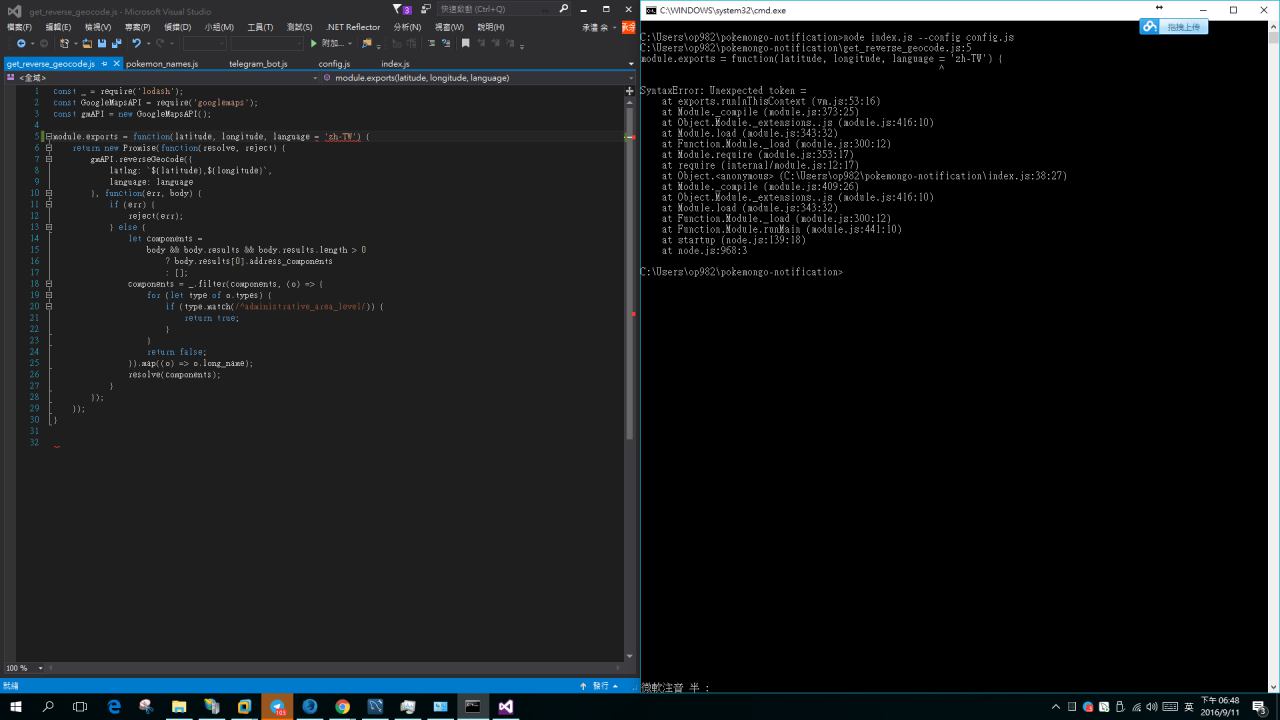The image size is (1280, 720).
Task: Click the bookmark toggle toolbar icon
Action: point(465,44)
